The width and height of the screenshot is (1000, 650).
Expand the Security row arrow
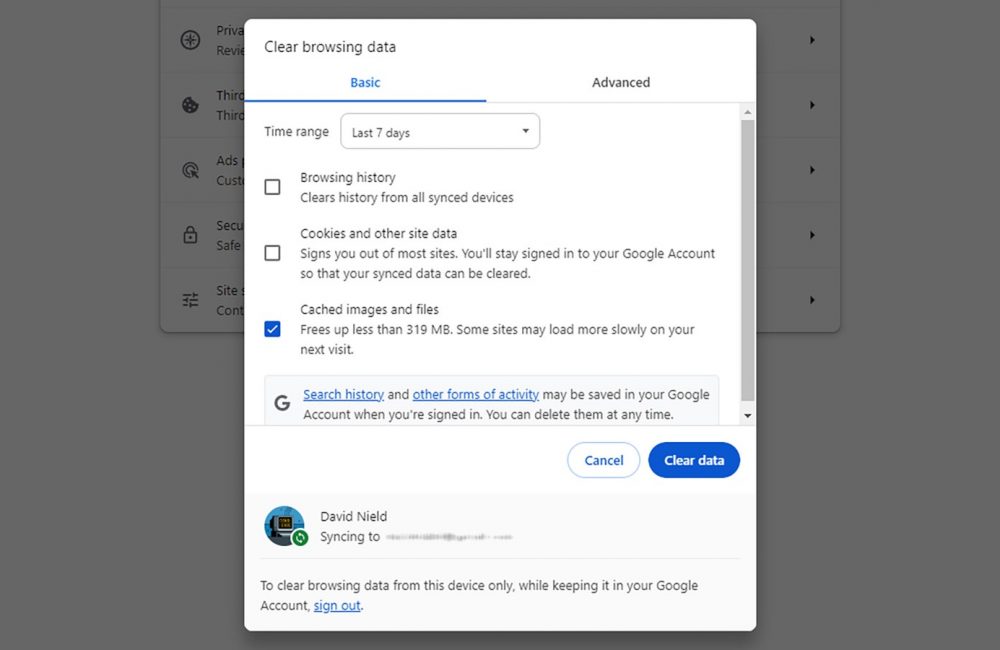pos(812,235)
